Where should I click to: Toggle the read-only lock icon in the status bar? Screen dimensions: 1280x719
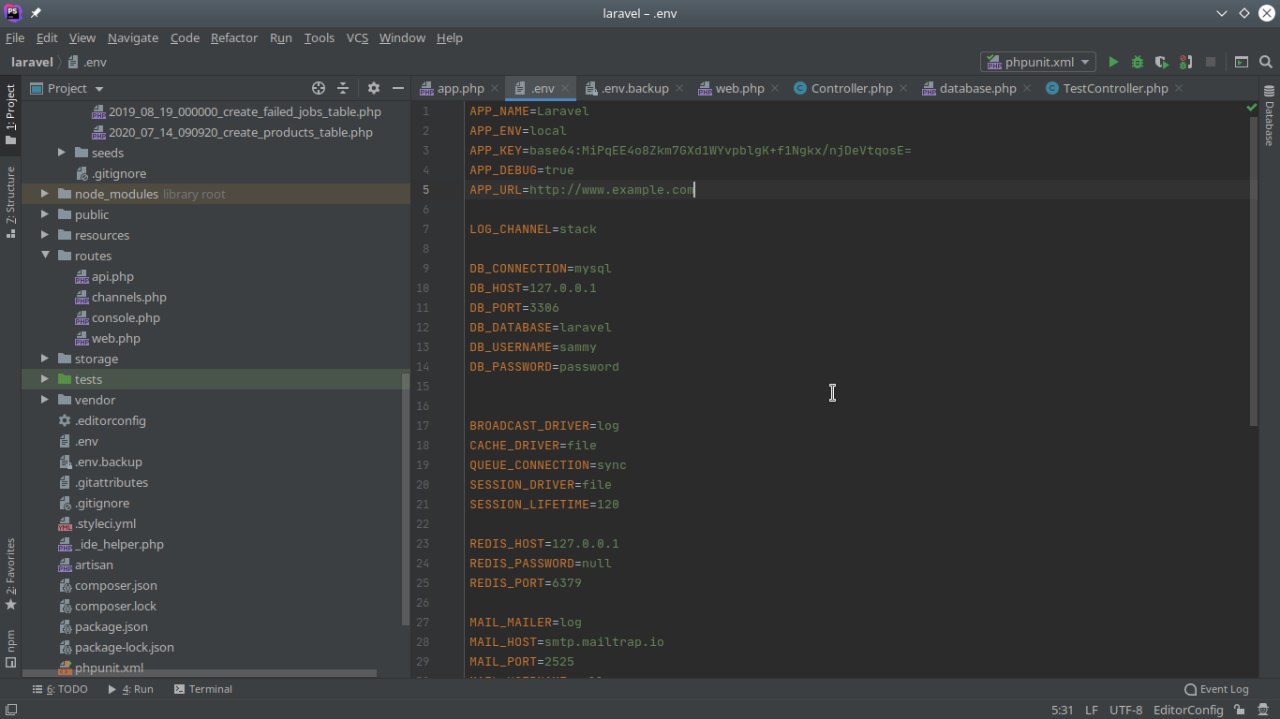coord(1240,710)
